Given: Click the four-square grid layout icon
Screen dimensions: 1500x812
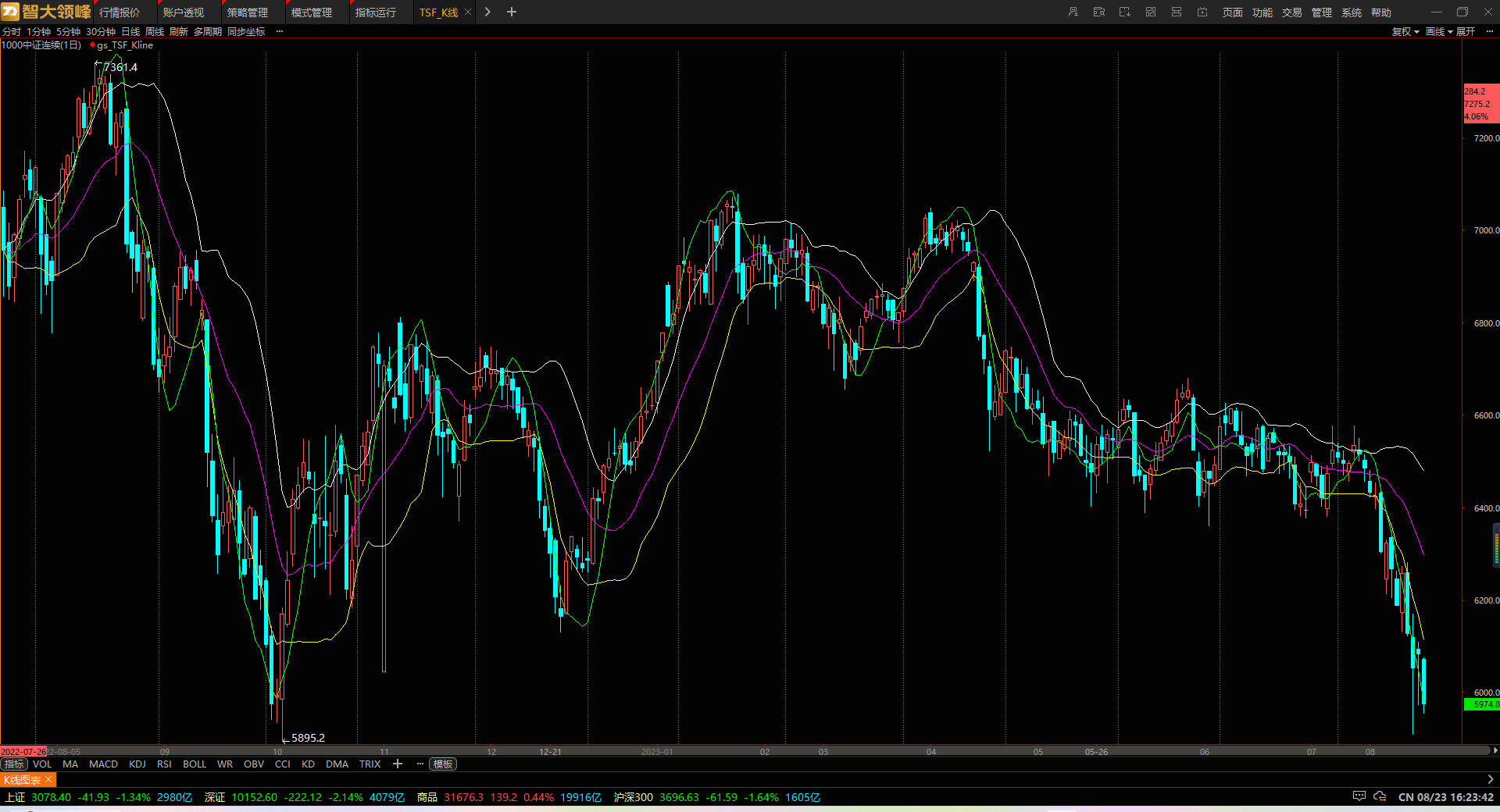Looking at the screenshot, I should (1151, 12).
